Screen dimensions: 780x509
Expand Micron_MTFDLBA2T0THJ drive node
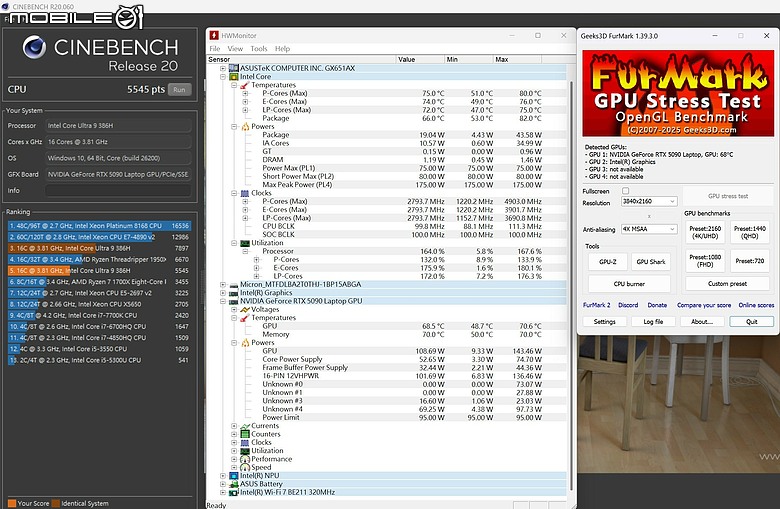coord(223,285)
